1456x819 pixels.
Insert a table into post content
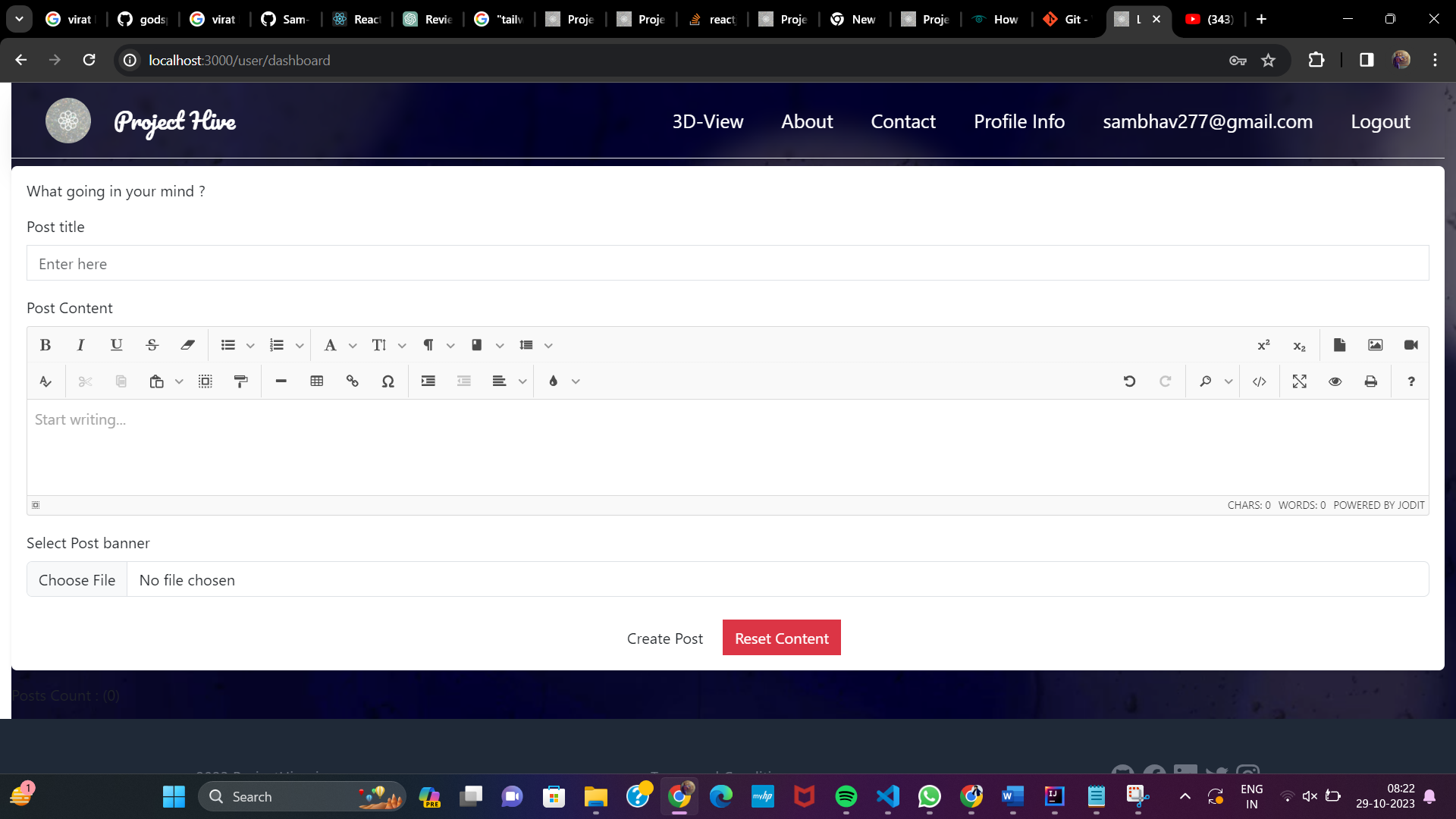tap(317, 381)
